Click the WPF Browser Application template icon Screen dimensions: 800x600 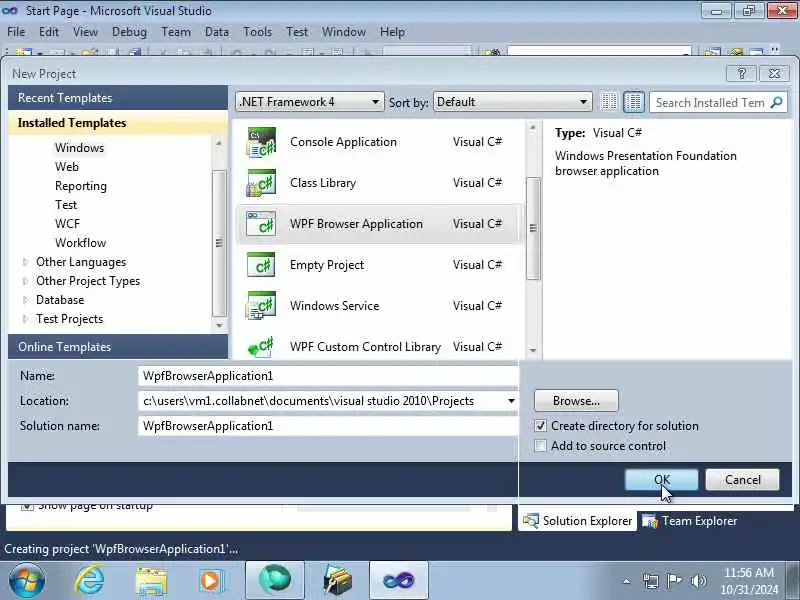[x=261, y=224]
